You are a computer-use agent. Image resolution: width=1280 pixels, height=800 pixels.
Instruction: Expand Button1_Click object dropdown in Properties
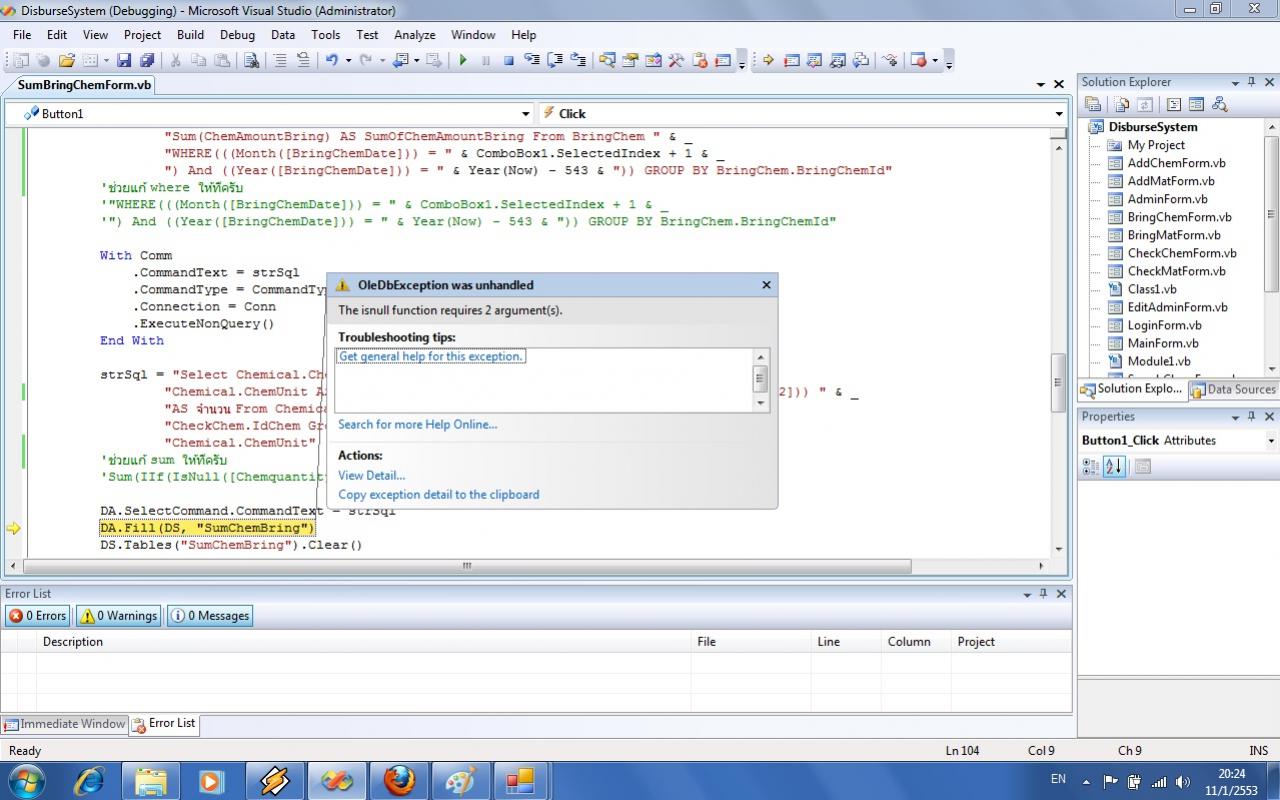[x=1271, y=441]
